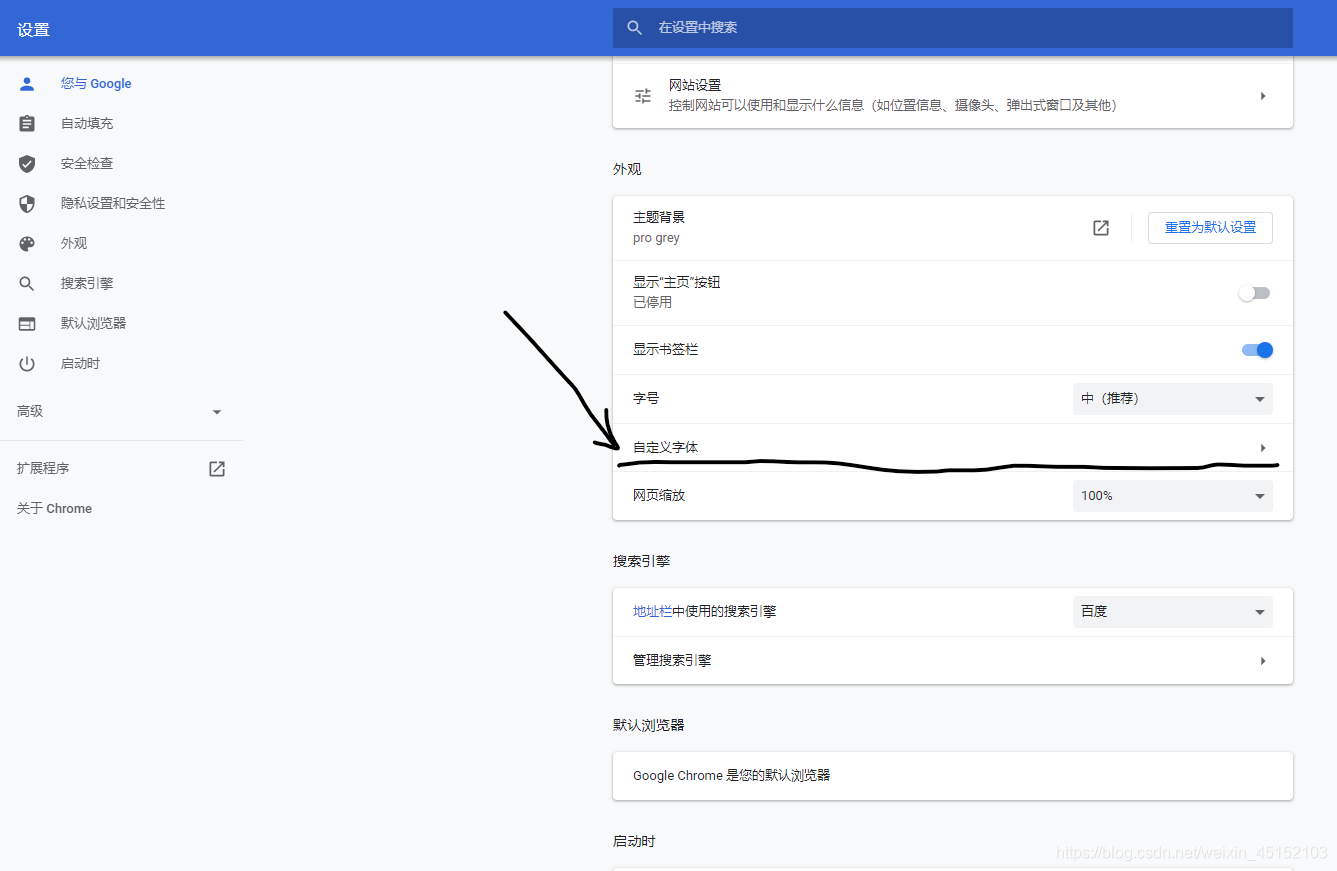Open 关于 Chrome in the sidebar
Screen dimensions: 1337x871
[54, 509]
